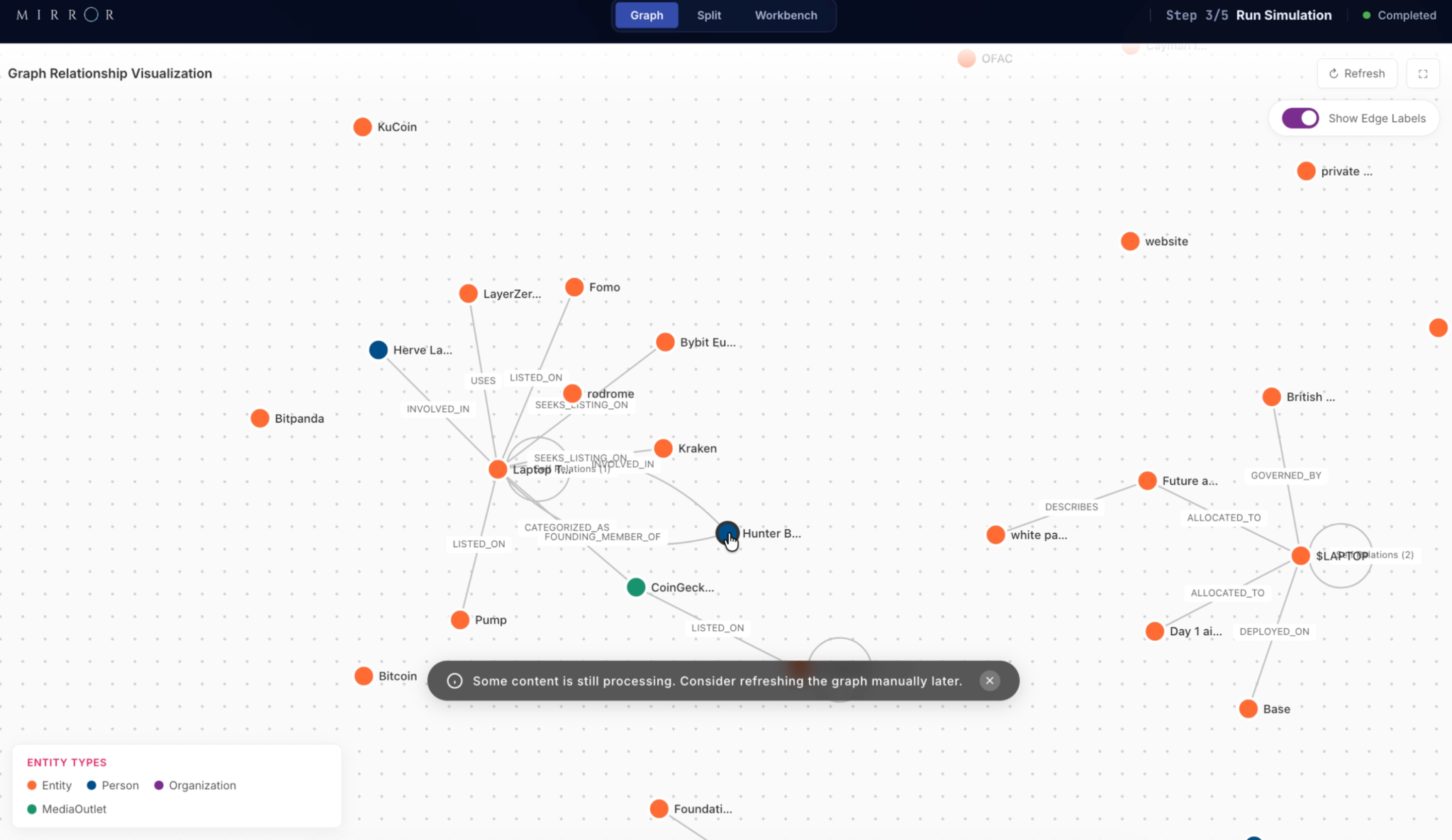Screen dimensions: 1452x840
Task: Select the Bitpanda entity node
Action: (x=260, y=418)
